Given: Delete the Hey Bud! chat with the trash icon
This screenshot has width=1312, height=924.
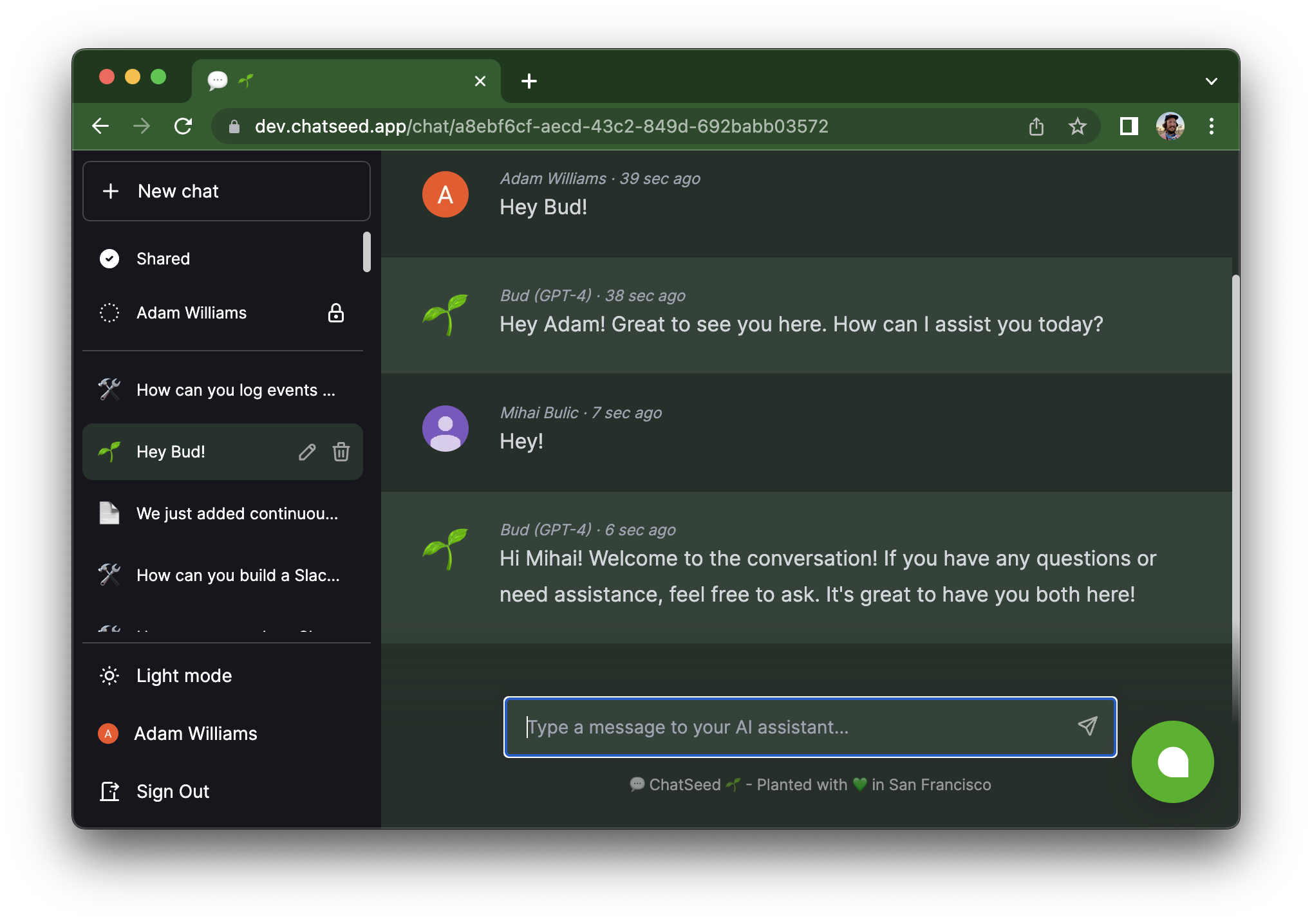Looking at the screenshot, I should click(341, 452).
